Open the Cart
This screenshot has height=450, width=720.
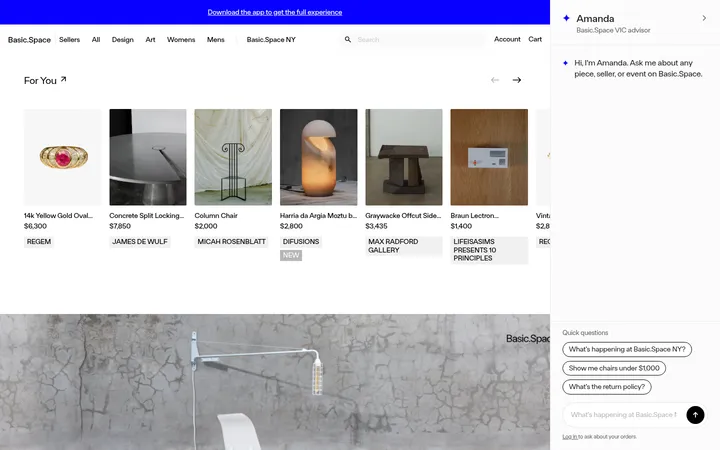tap(535, 39)
